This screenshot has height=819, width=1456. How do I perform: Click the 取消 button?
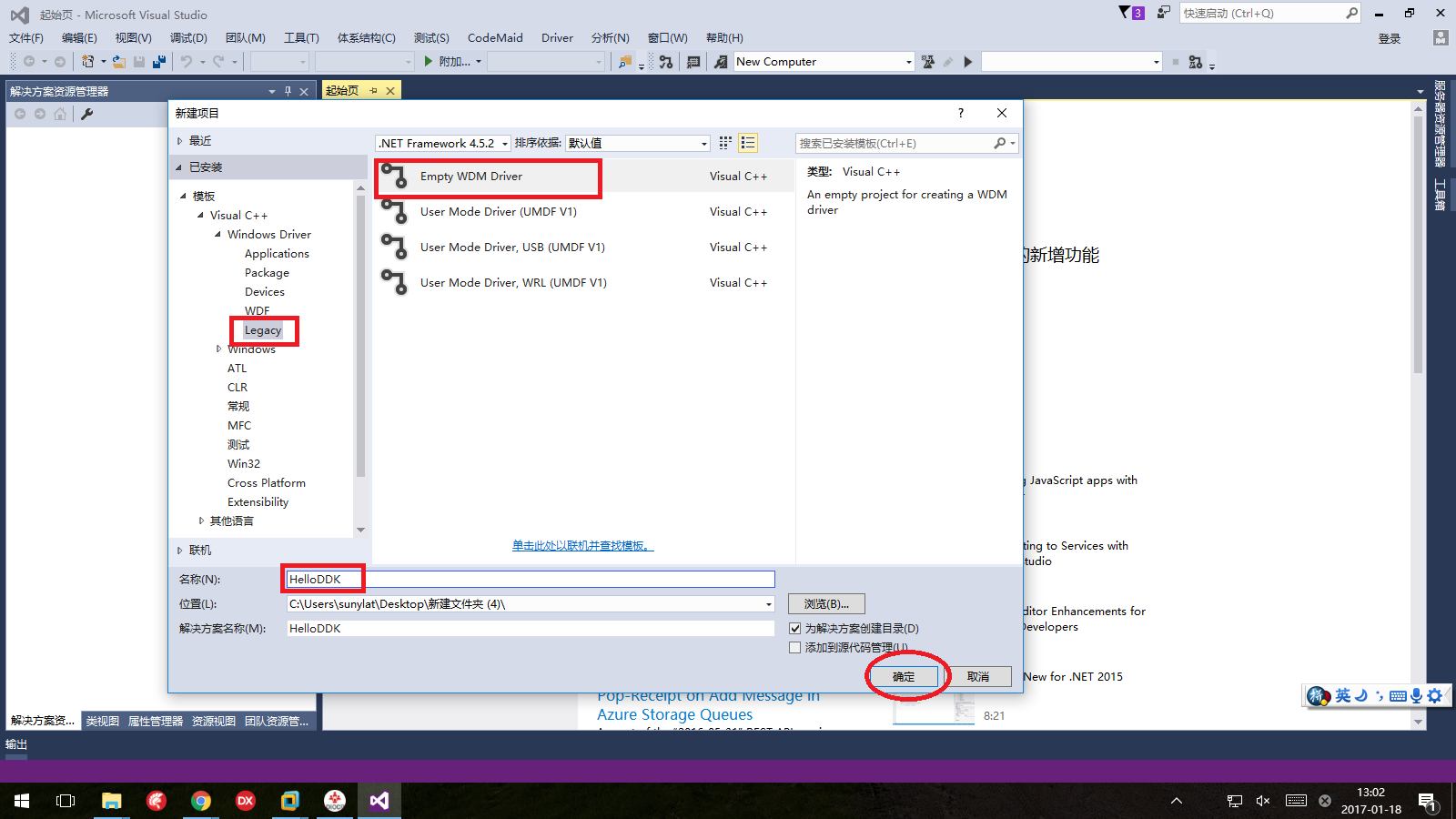point(978,677)
